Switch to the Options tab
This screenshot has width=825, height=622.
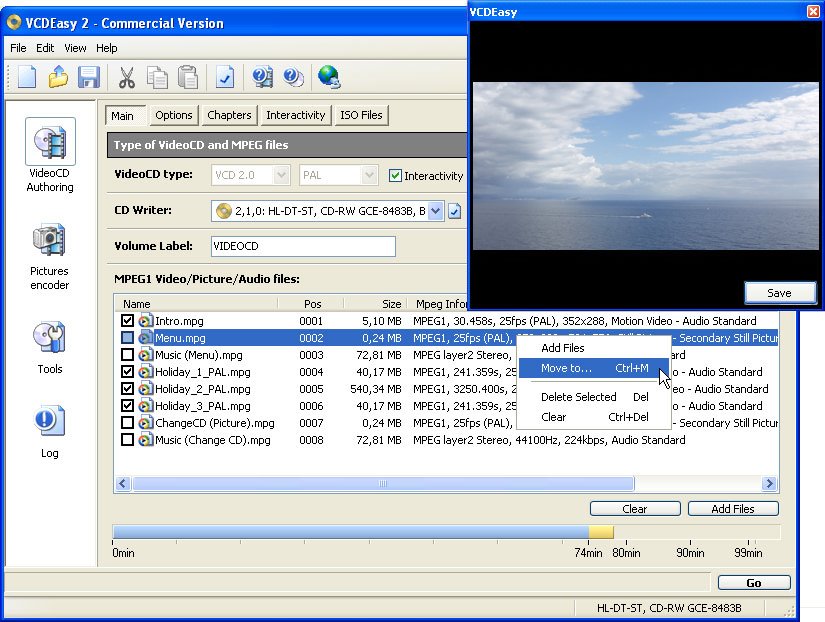point(174,115)
